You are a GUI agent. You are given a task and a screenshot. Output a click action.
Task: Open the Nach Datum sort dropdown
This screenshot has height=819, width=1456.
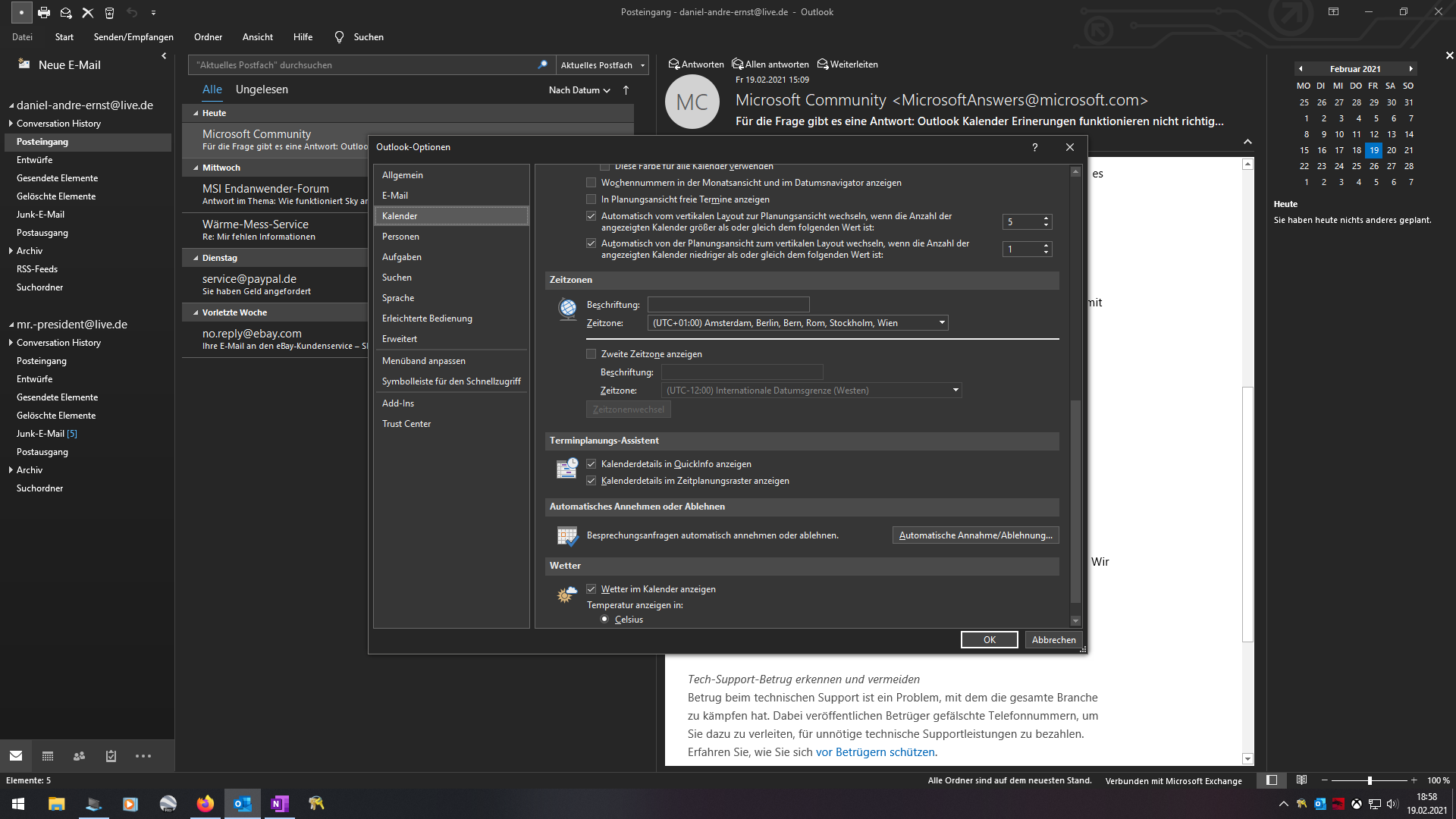coord(579,90)
